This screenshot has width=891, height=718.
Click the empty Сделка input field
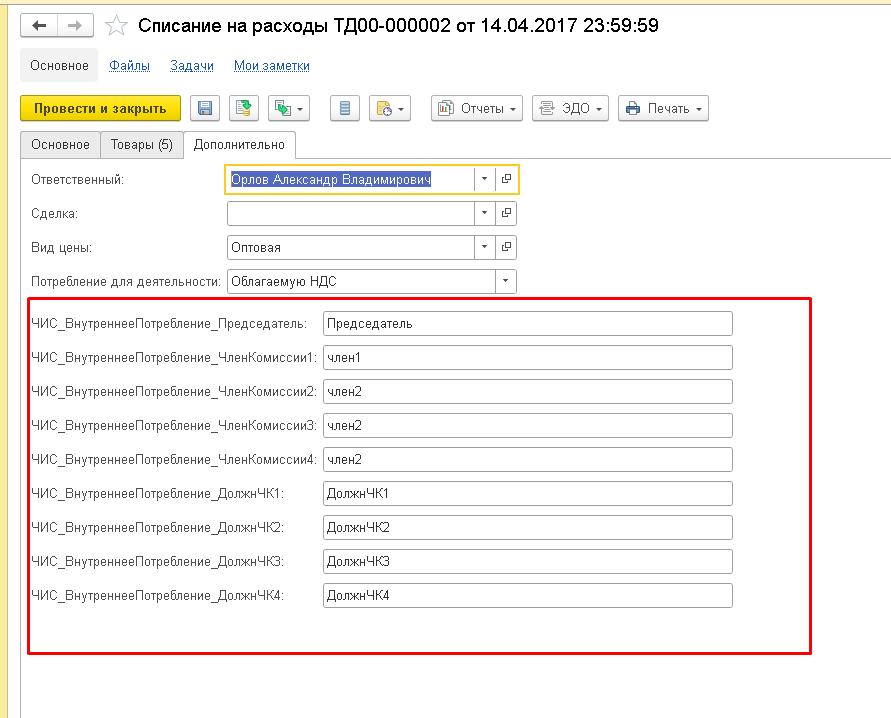click(x=351, y=213)
